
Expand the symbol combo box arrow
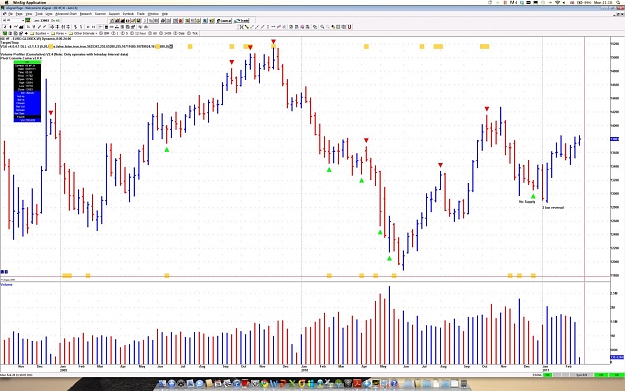click(x=23, y=20)
